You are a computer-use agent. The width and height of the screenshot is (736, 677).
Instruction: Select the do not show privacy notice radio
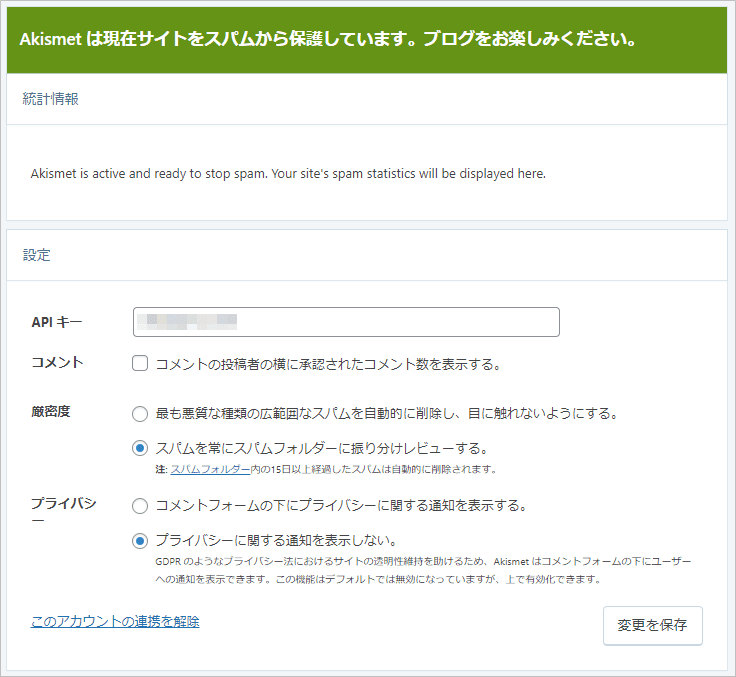pyautogui.click(x=141, y=541)
